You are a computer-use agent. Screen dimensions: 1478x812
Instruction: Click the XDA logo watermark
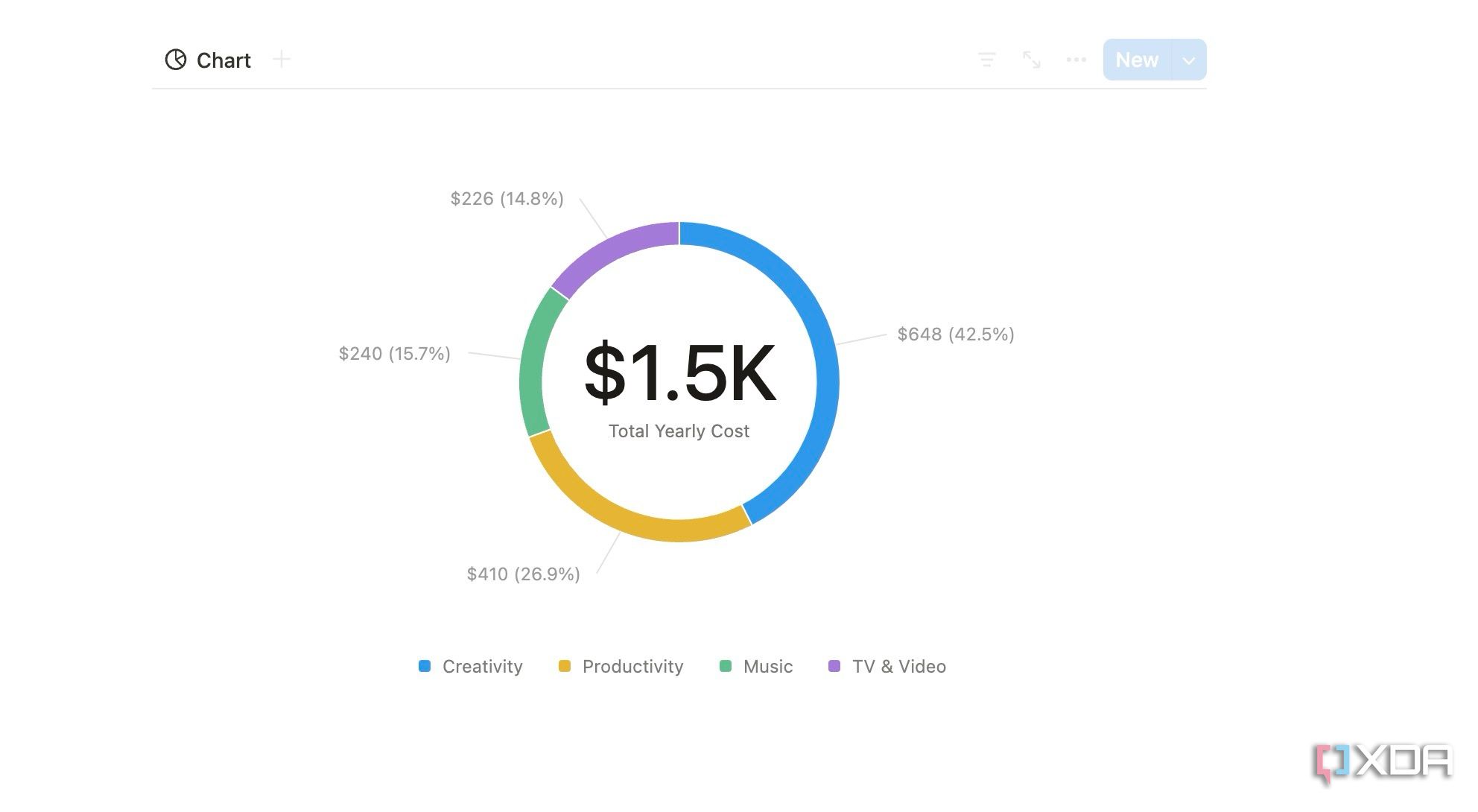(1384, 763)
